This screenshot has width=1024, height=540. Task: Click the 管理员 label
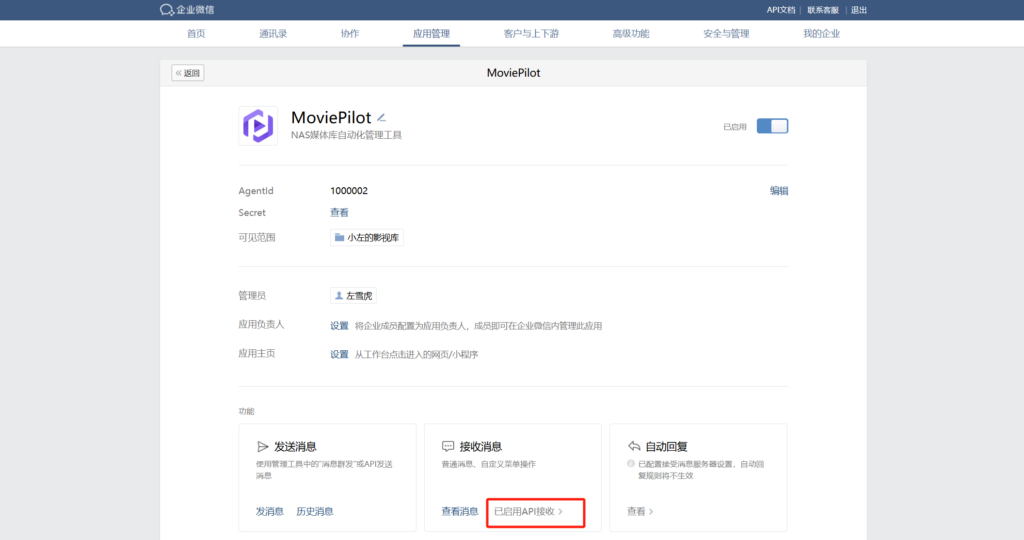point(252,296)
